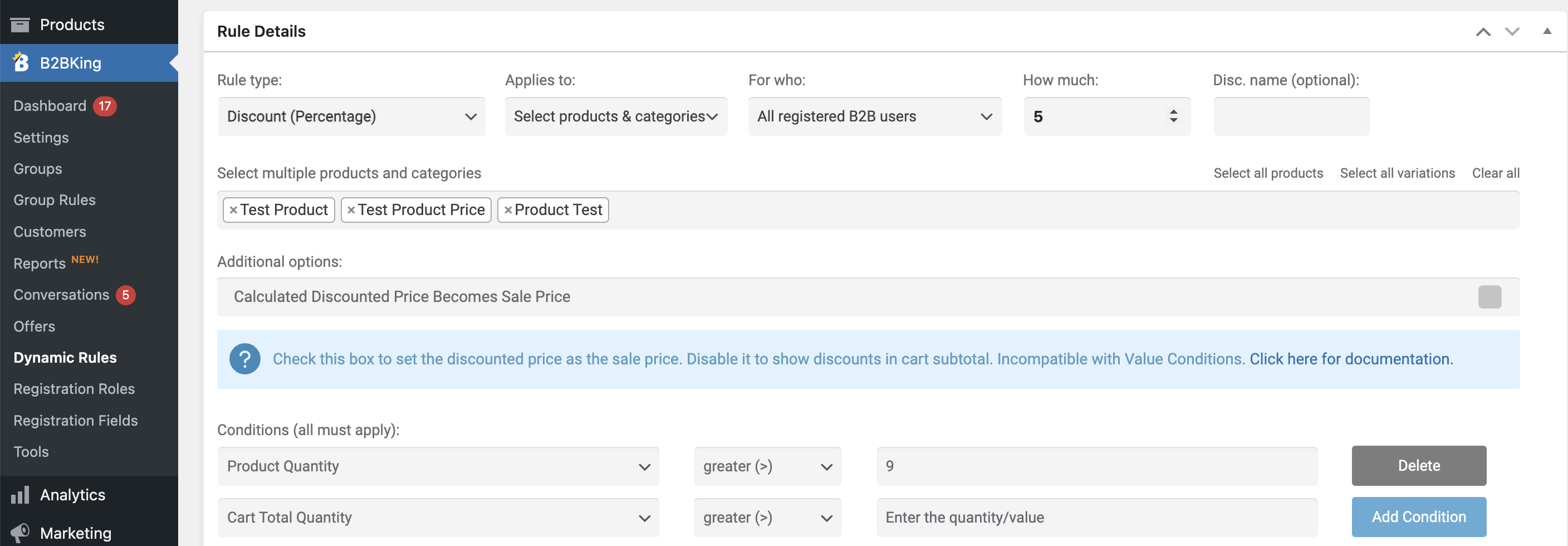Open the Products menu icon

[20, 25]
